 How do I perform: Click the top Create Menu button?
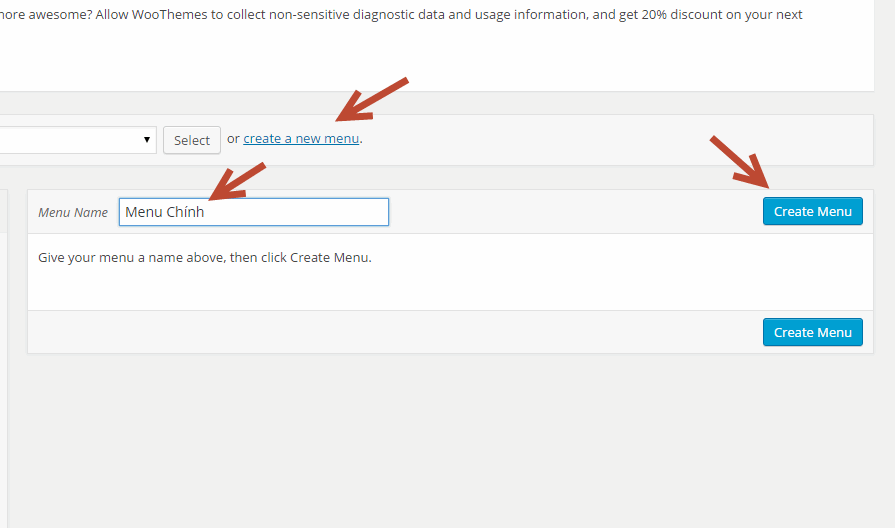pos(812,211)
